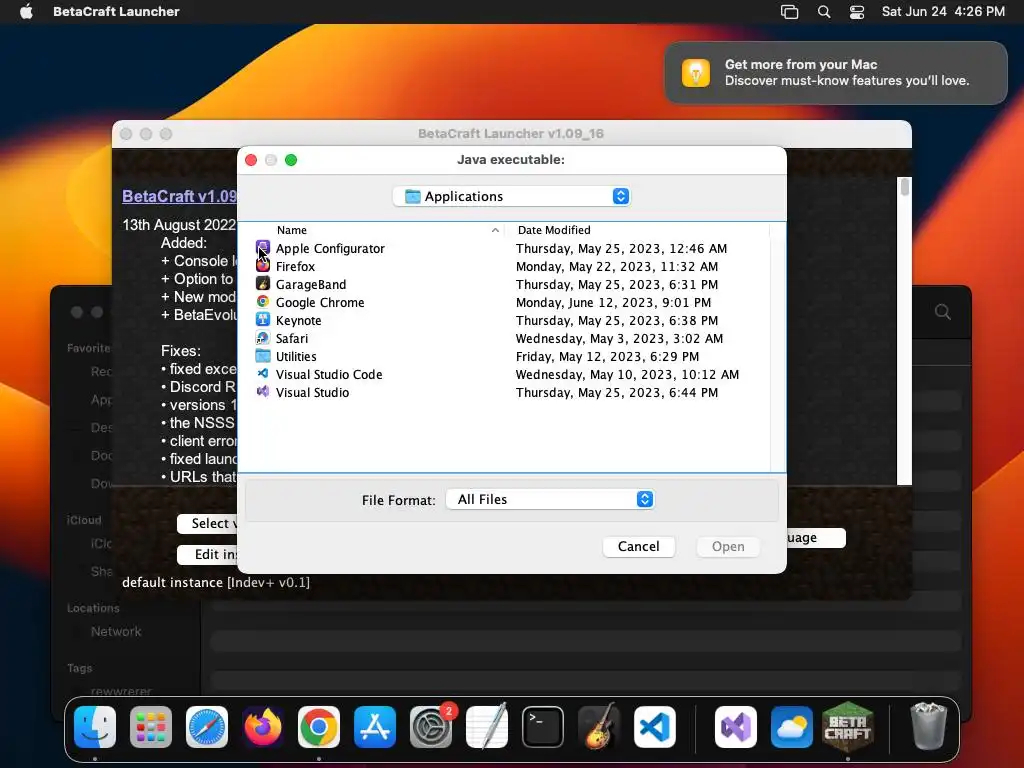The image size is (1024, 768).
Task: Select the Google Chrome icon in list
Action: tap(263, 302)
